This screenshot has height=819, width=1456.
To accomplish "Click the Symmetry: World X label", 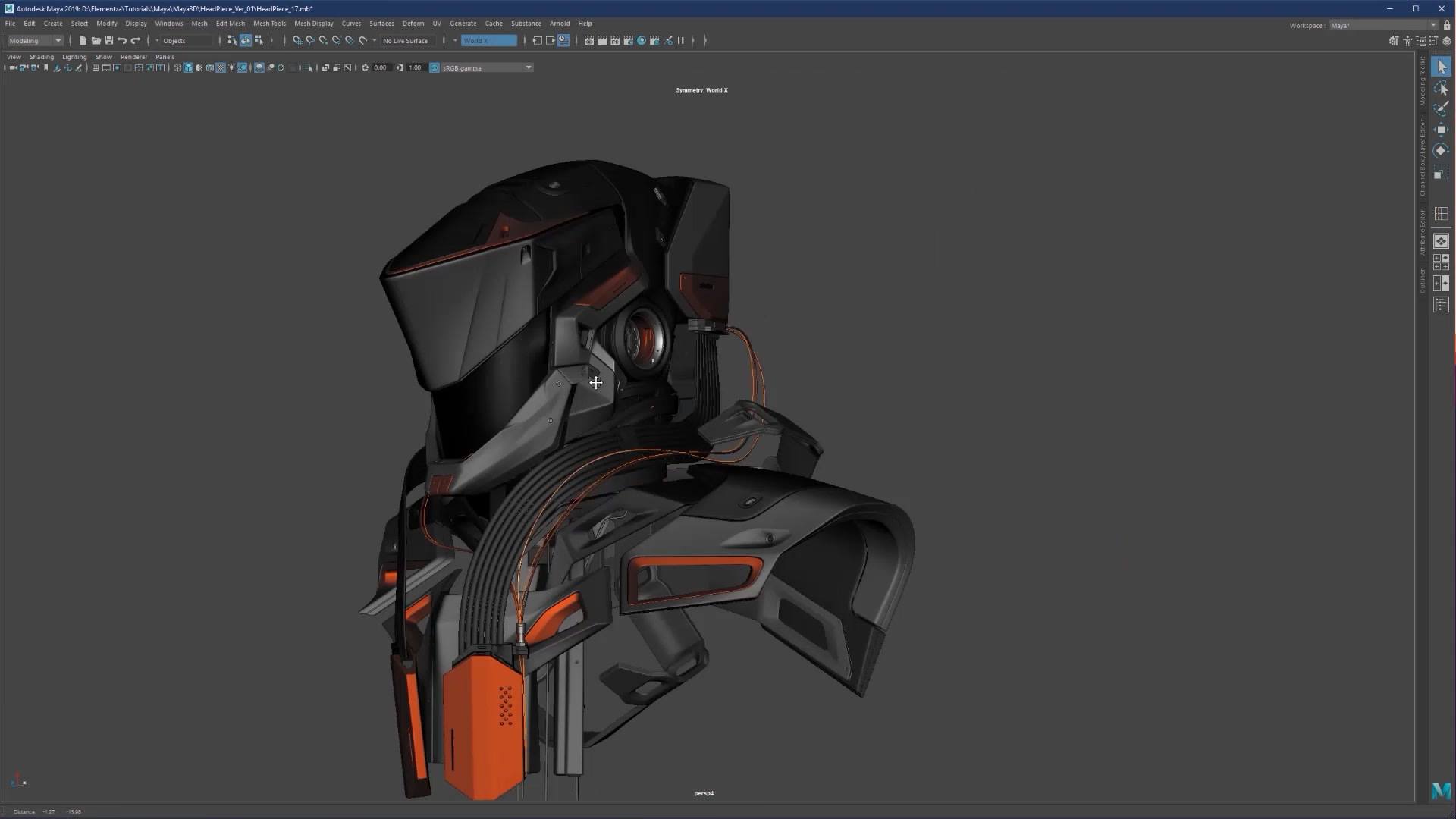I will click(701, 90).
